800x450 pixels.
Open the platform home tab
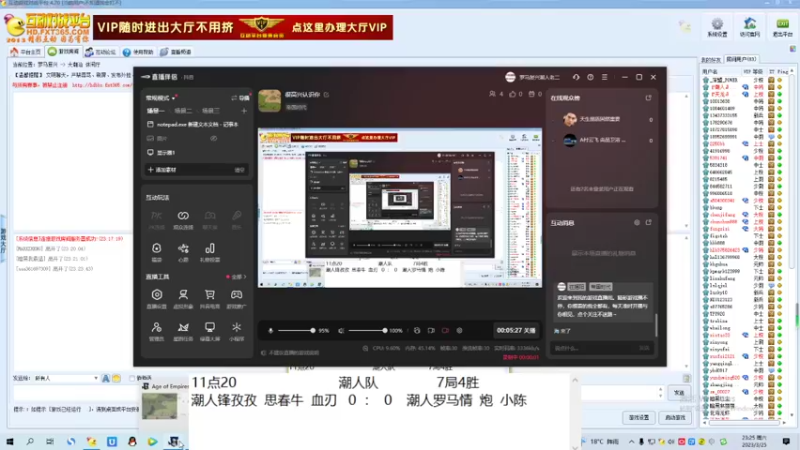point(26,52)
